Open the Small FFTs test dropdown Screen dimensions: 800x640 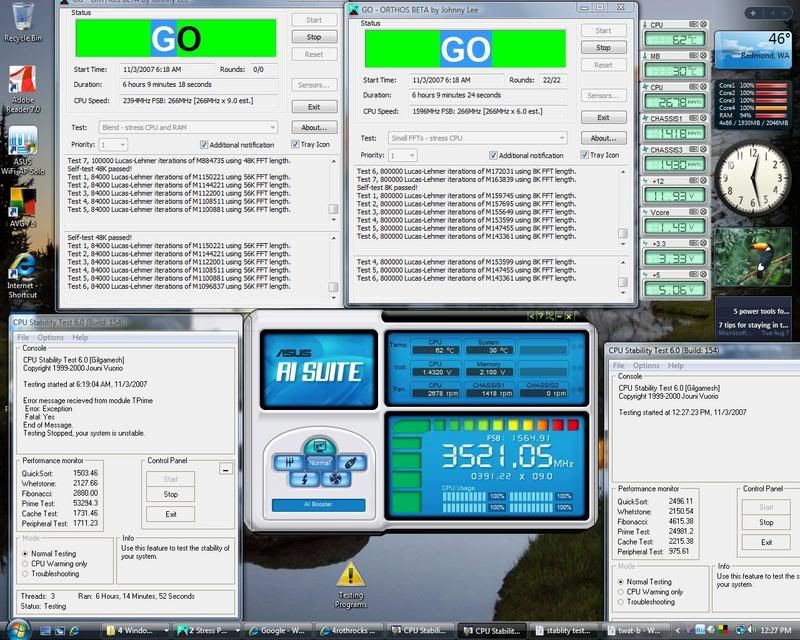478,138
